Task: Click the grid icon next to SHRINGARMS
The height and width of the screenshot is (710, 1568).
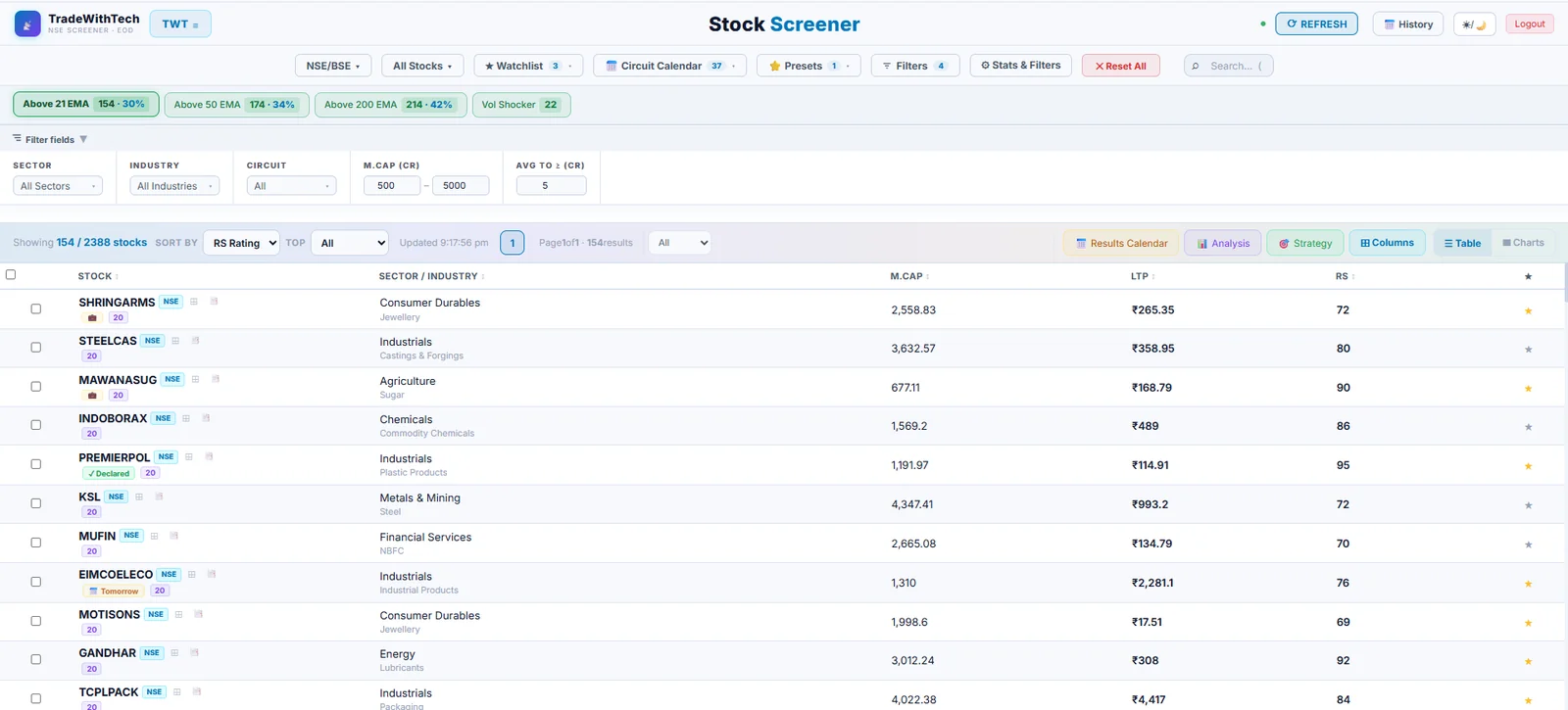Action: [194, 302]
